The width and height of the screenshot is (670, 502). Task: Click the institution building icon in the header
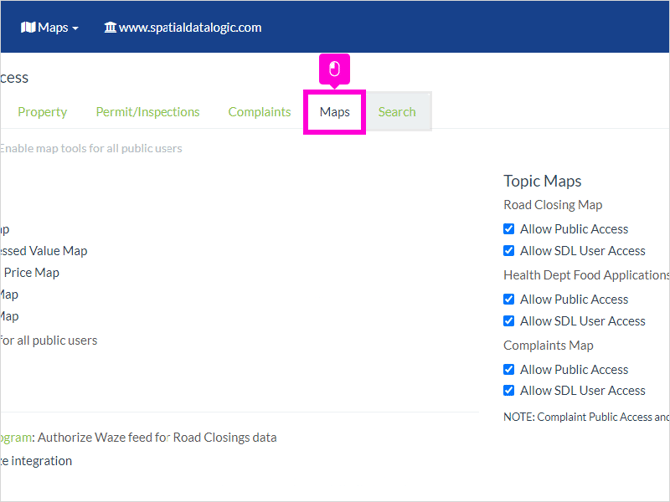[x=110, y=28]
